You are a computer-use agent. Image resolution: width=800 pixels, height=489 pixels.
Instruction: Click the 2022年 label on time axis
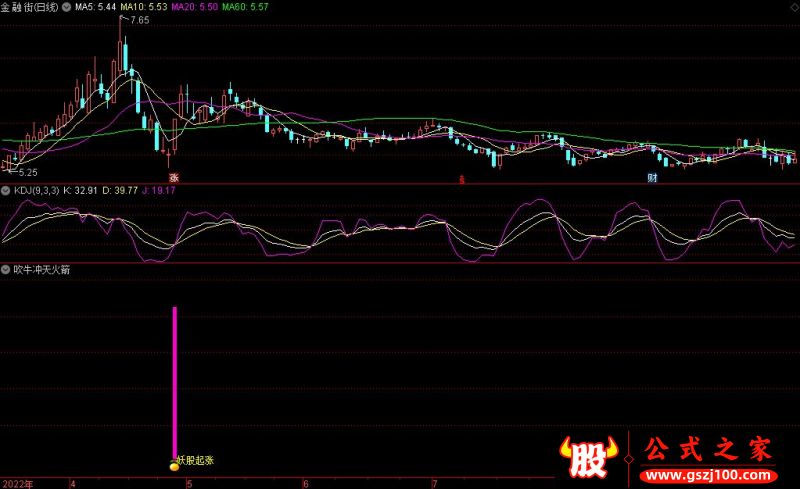[16, 483]
